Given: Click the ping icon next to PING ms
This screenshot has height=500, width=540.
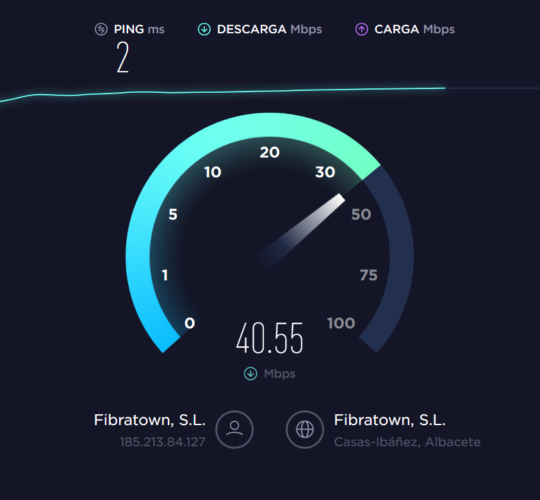Looking at the screenshot, I should tap(101, 29).
